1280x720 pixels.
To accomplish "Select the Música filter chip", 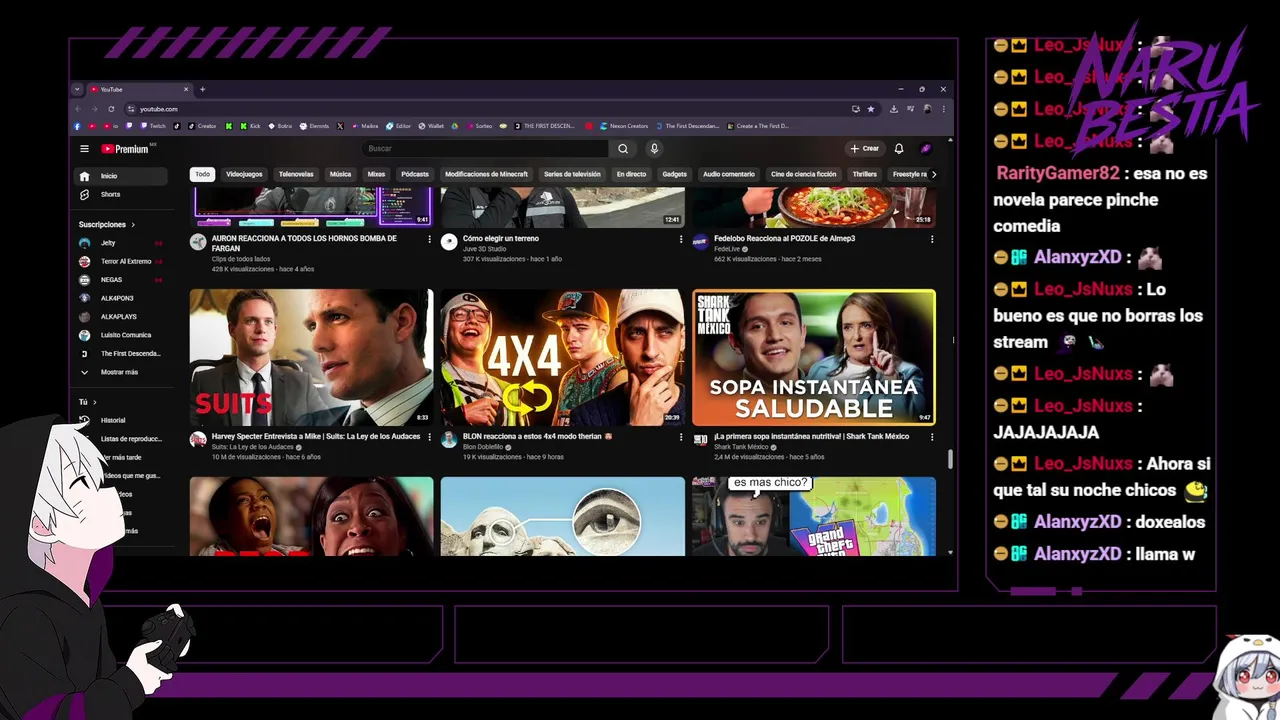I will pos(341,174).
